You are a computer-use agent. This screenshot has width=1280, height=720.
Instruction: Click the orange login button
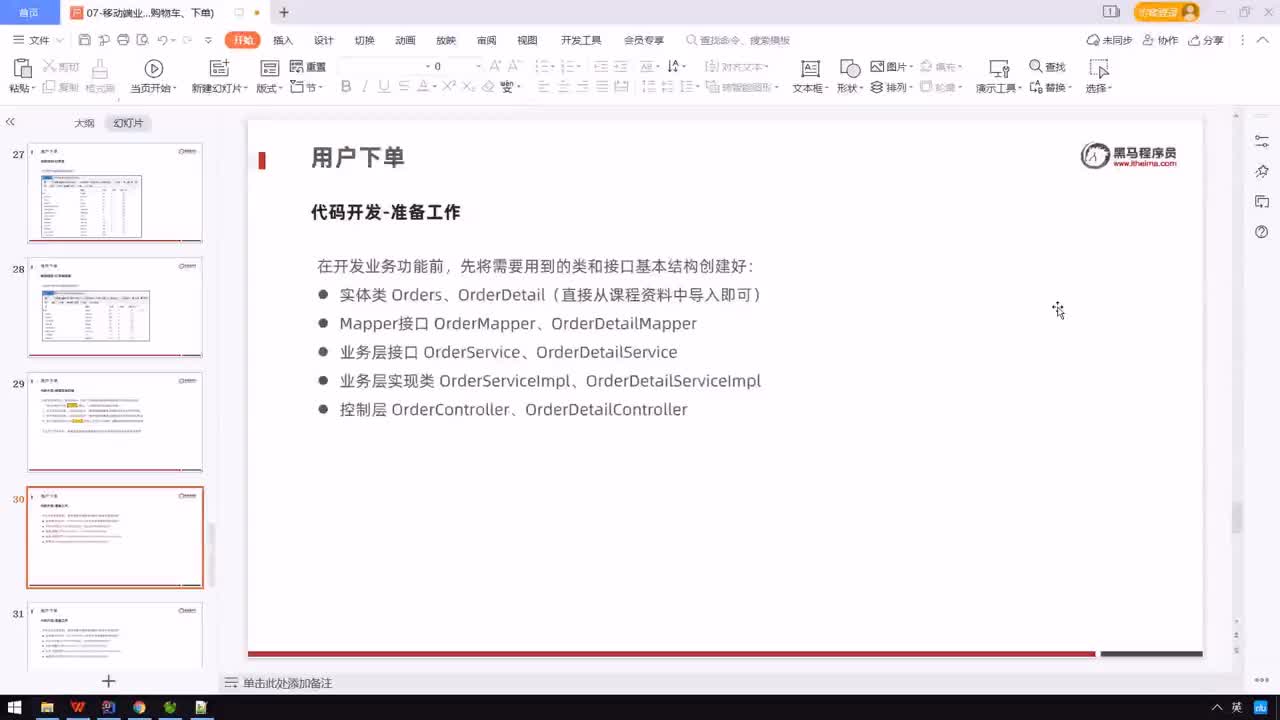(x=1166, y=12)
